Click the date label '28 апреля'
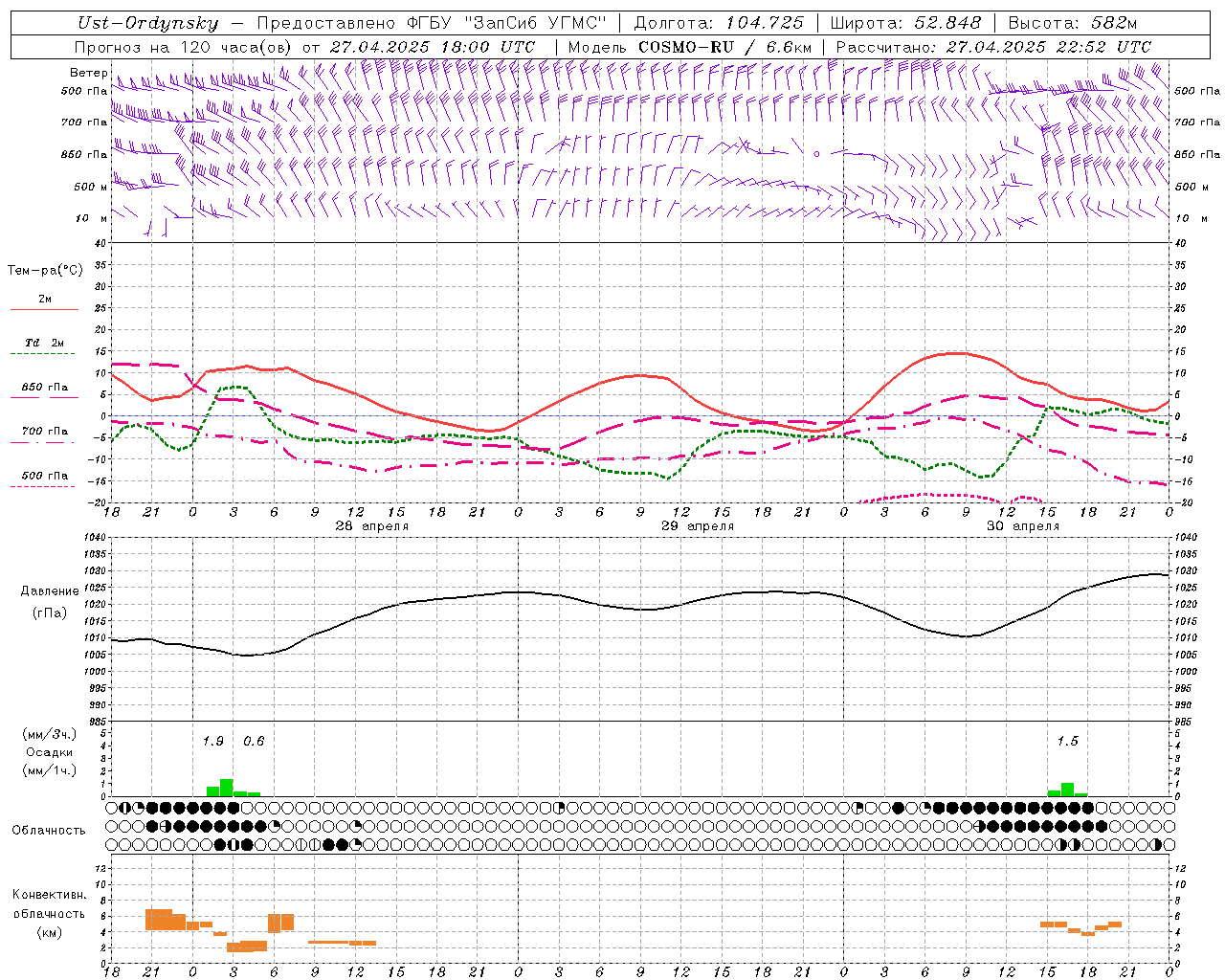The image size is (1225, 980). [371, 526]
